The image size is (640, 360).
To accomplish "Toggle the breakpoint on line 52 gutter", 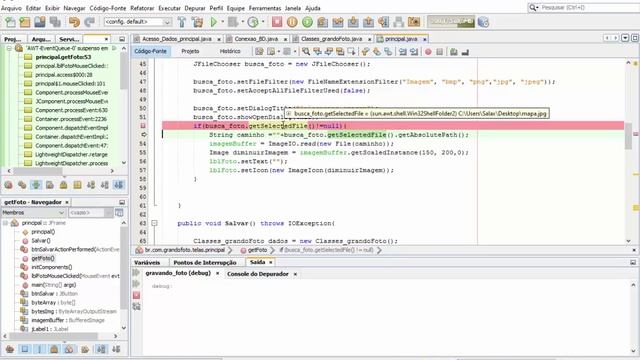I will tap(143, 126).
